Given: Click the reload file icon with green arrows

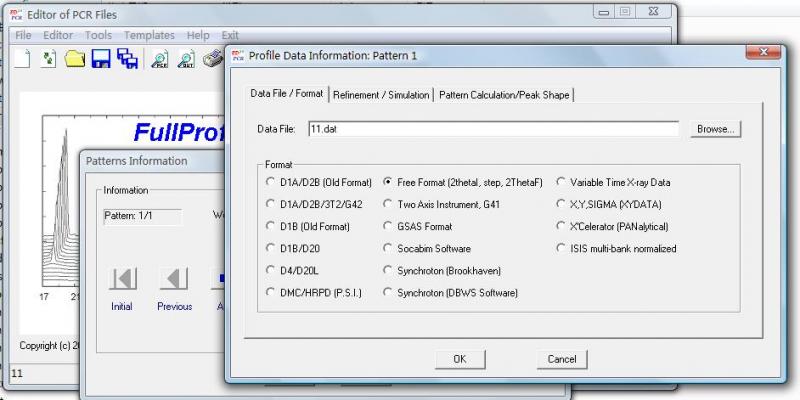Looking at the screenshot, I should point(48,58).
